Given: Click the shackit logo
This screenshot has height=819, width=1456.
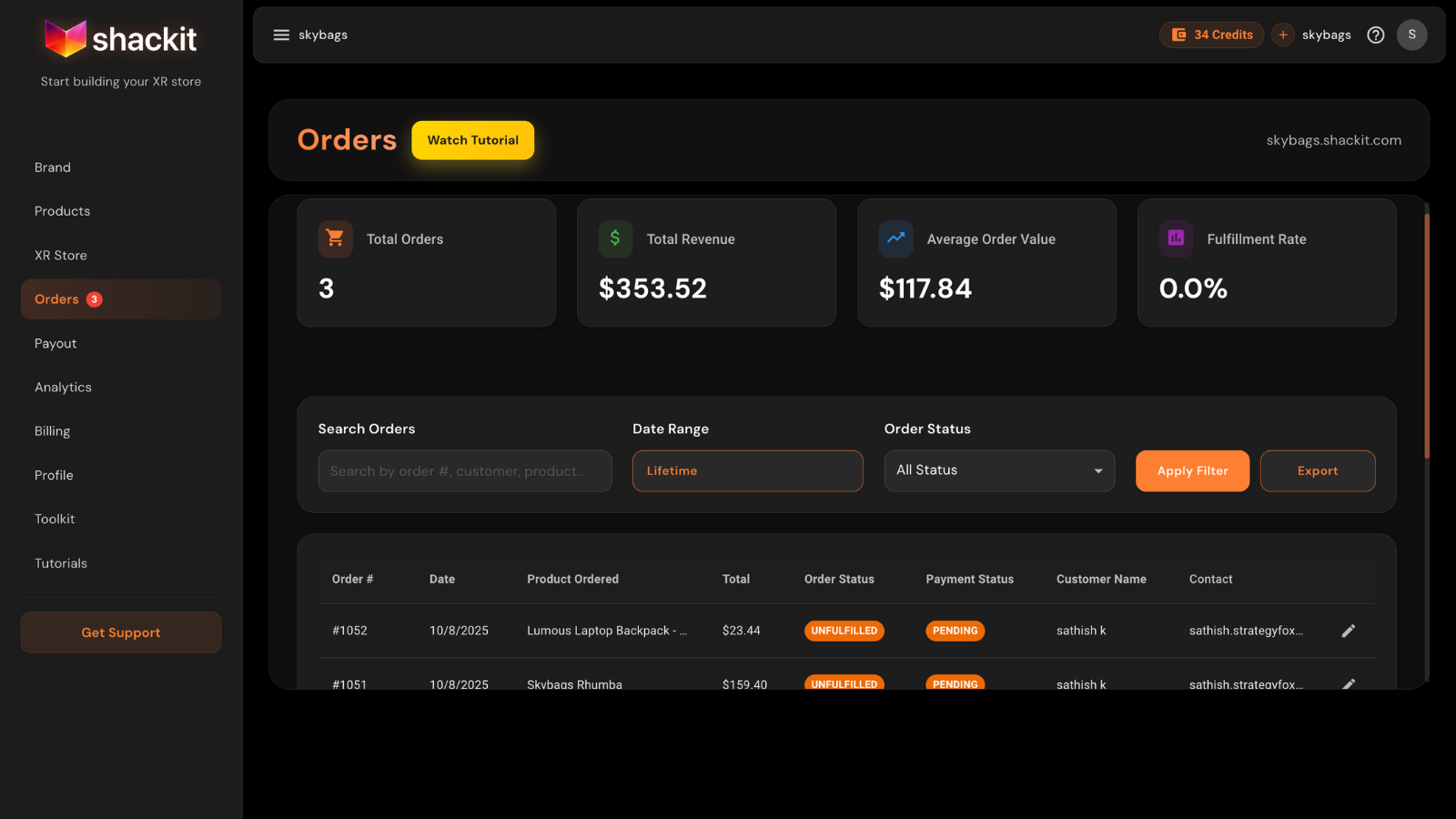Looking at the screenshot, I should [x=121, y=39].
